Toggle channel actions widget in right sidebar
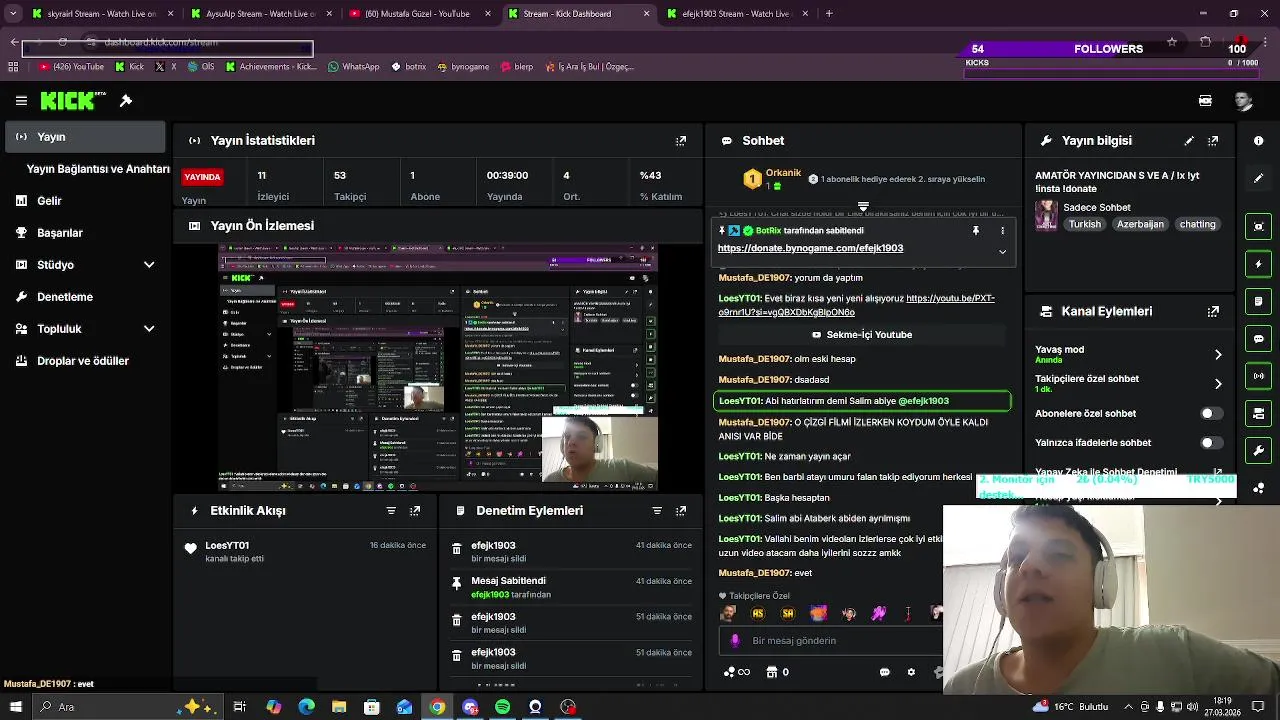 [1259, 413]
